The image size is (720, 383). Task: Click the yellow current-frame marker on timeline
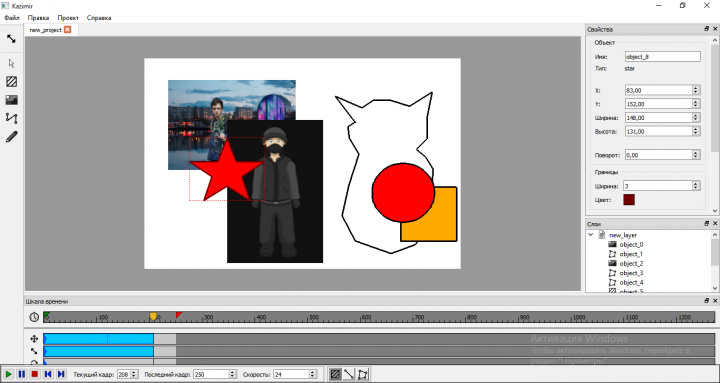tap(153, 316)
